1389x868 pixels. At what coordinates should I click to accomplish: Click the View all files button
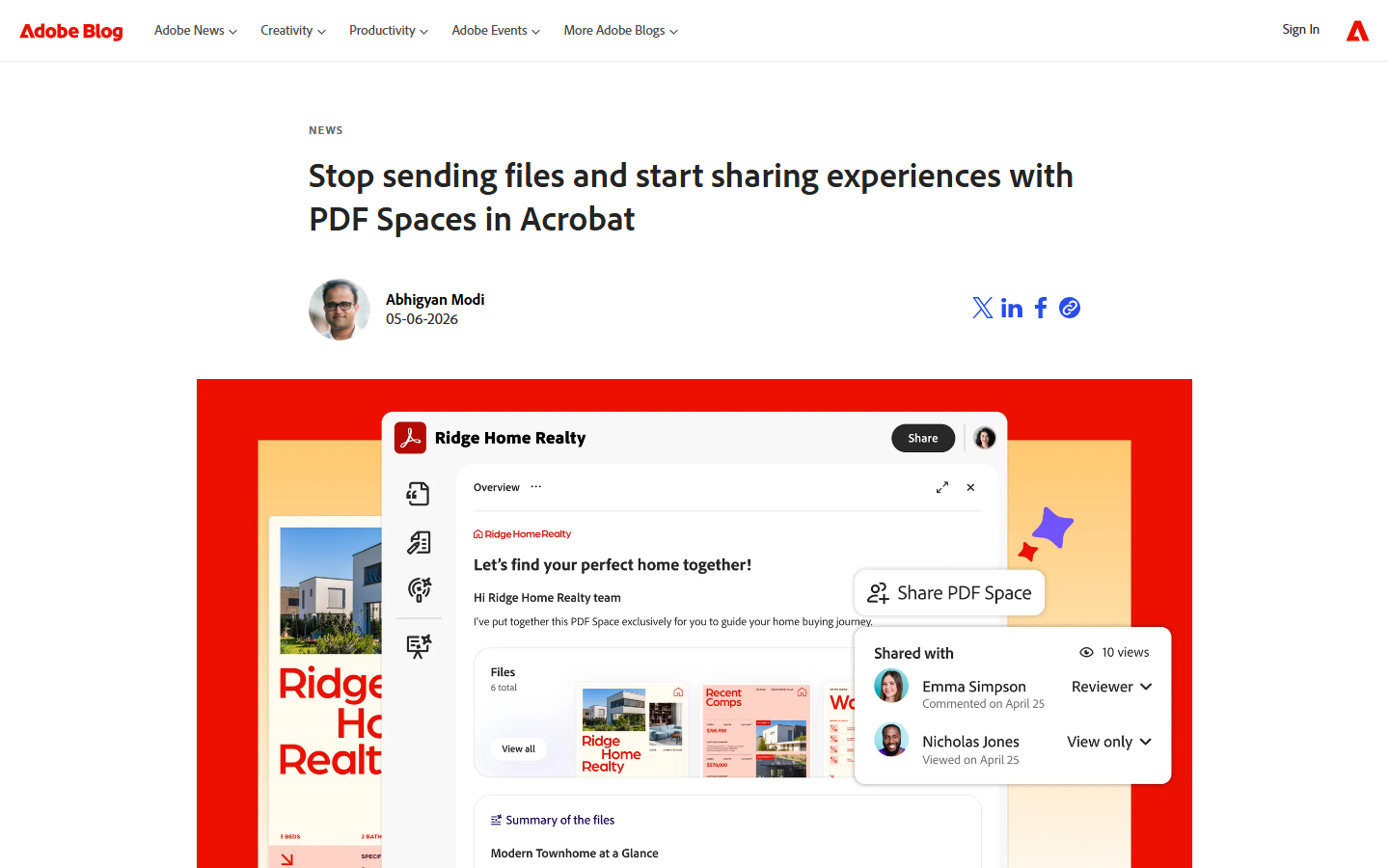tap(518, 749)
